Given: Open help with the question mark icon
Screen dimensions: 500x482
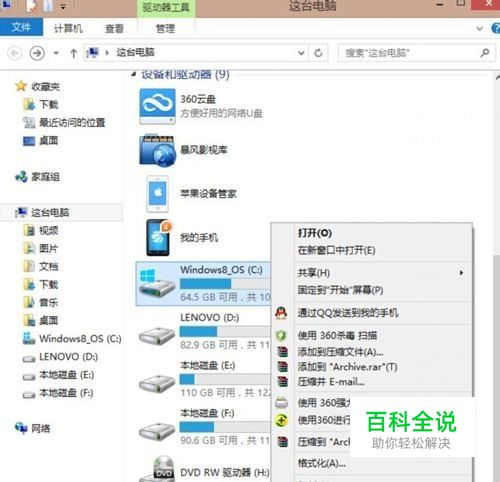Looking at the screenshot, I should pos(496,28).
